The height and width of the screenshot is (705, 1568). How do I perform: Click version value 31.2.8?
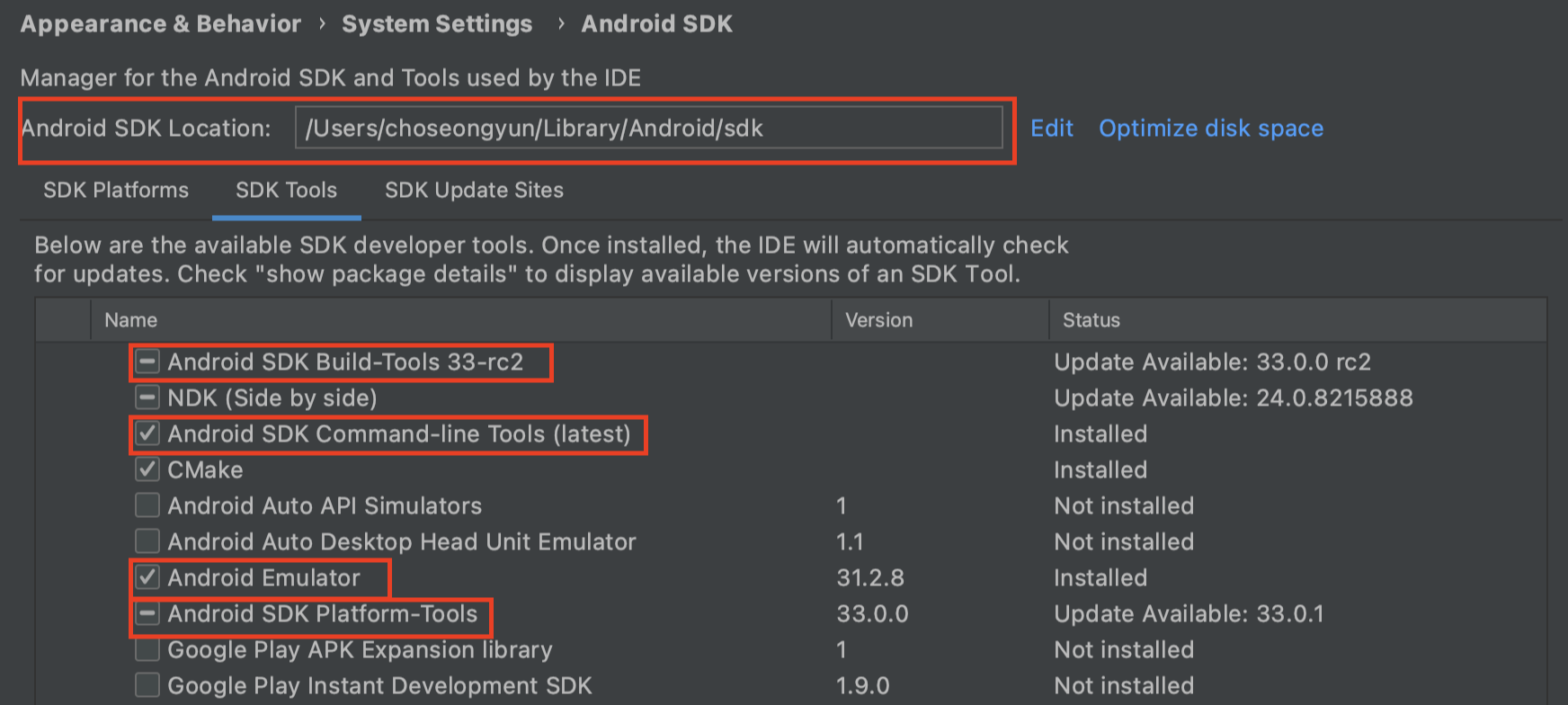point(870,578)
